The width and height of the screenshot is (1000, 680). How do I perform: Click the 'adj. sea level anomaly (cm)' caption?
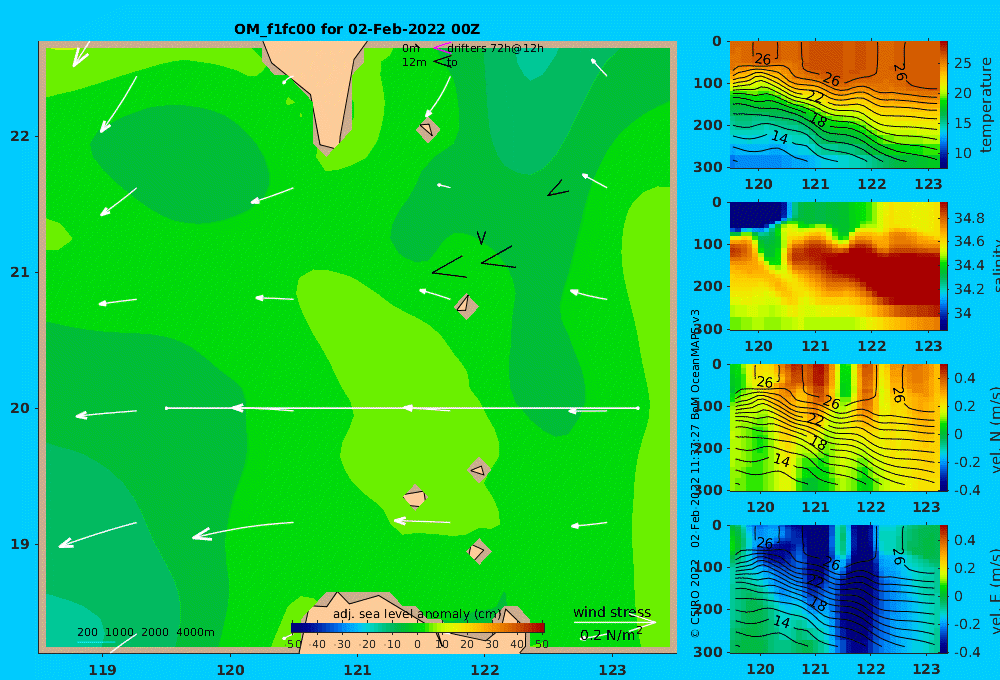click(x=417, y=614)
